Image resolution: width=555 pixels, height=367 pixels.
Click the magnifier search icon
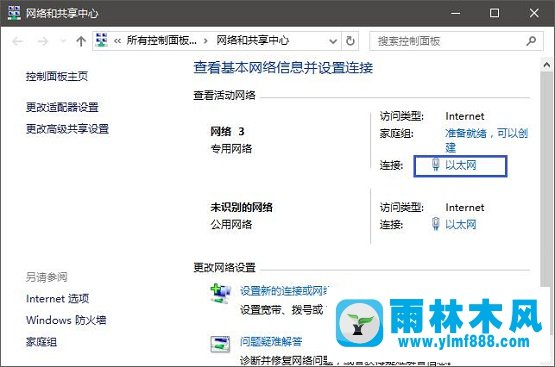pos(531,41)
